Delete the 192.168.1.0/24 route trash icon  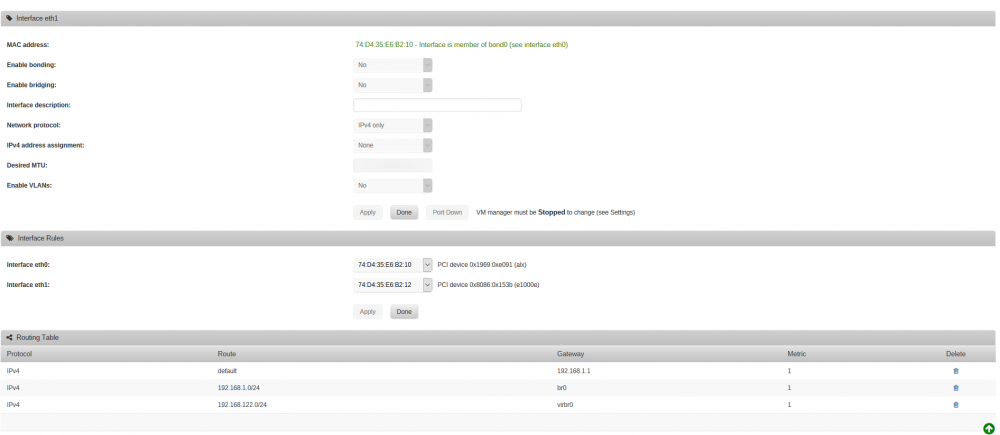955,388
